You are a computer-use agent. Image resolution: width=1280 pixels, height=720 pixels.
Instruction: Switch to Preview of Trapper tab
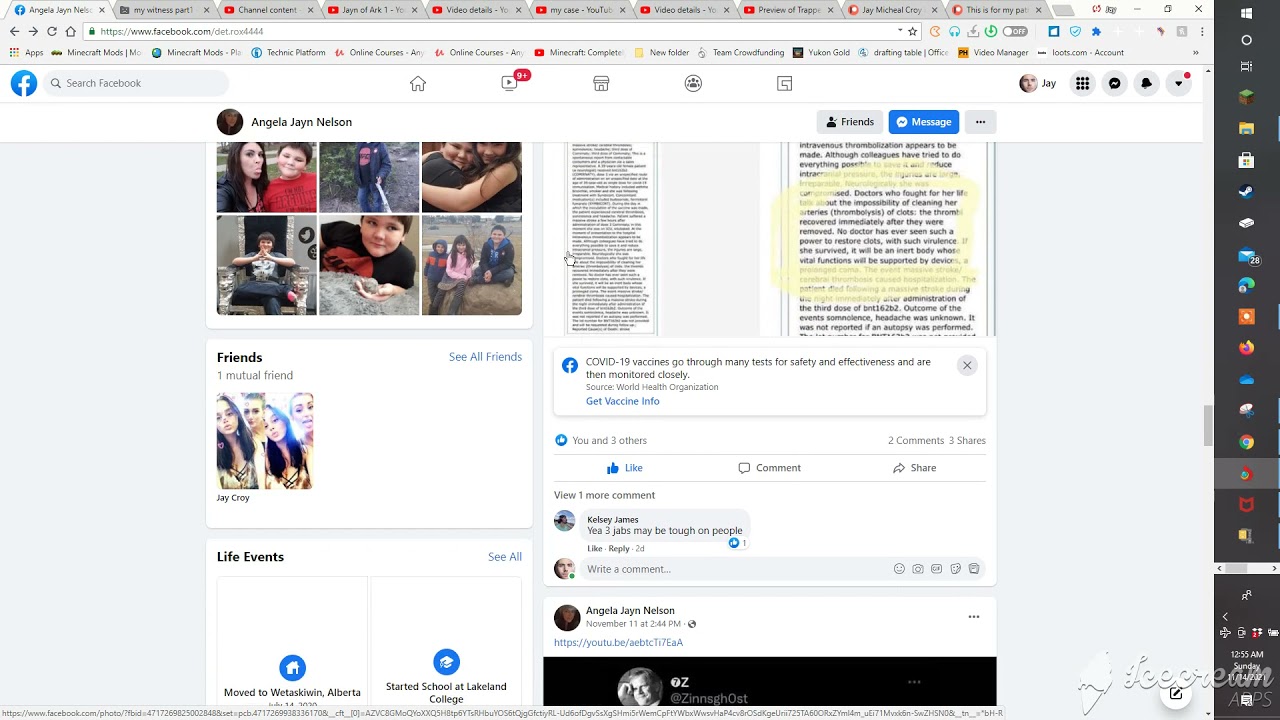788,10
